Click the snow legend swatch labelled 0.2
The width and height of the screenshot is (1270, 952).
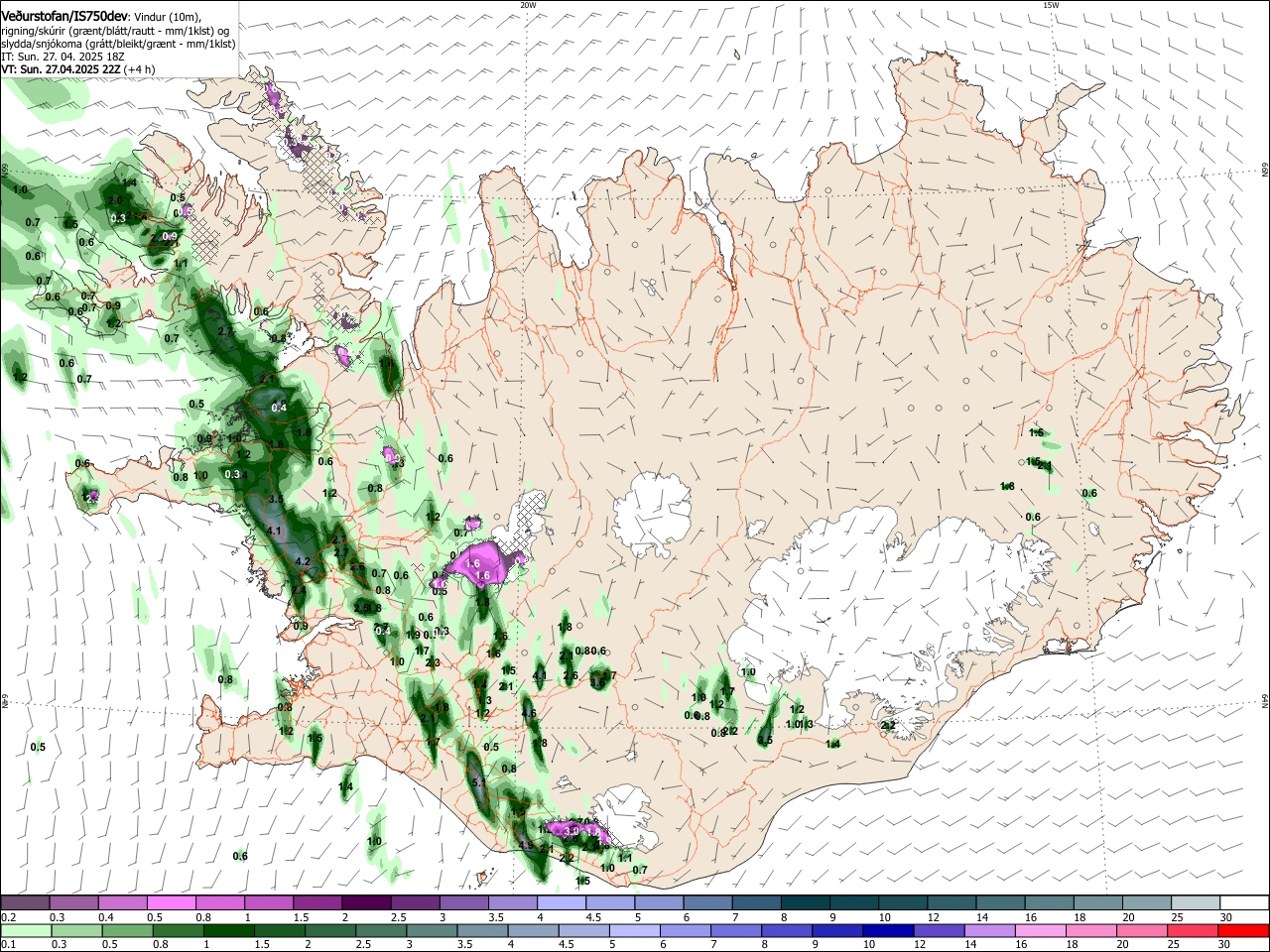click(x=25, y=903)
